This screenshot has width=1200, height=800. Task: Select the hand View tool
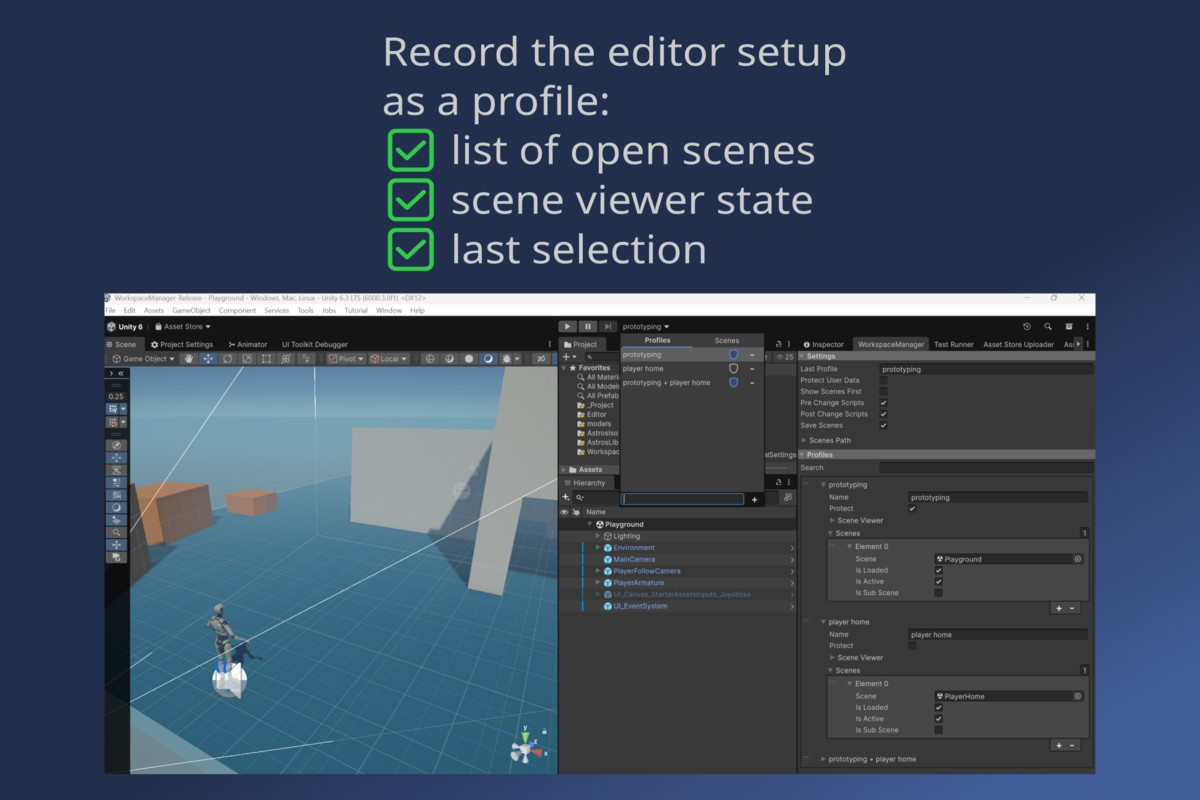tap(189, 358)
